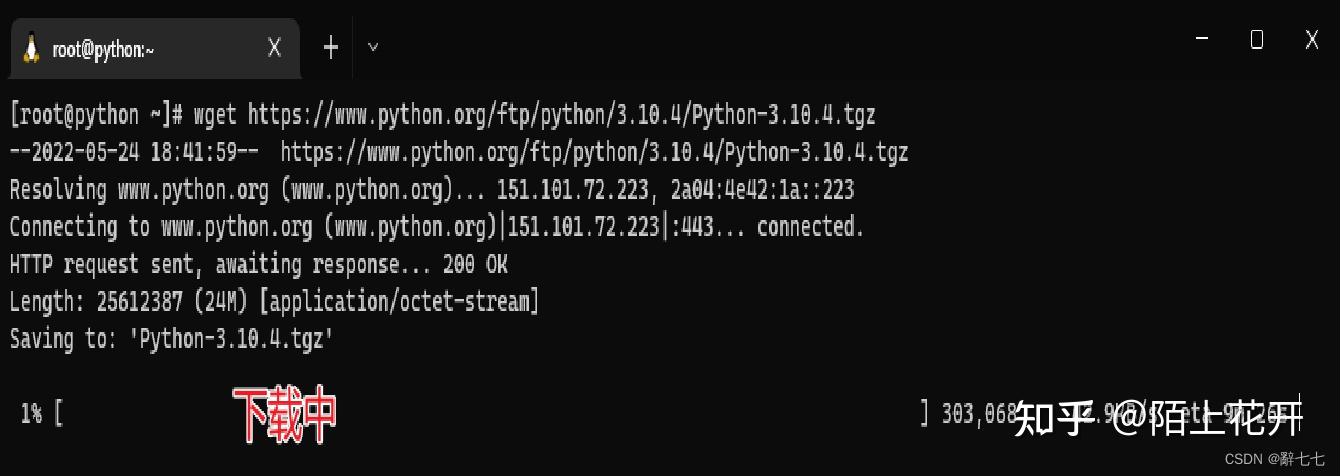Click the Tux penguin icon in tab

click(32, 48)
